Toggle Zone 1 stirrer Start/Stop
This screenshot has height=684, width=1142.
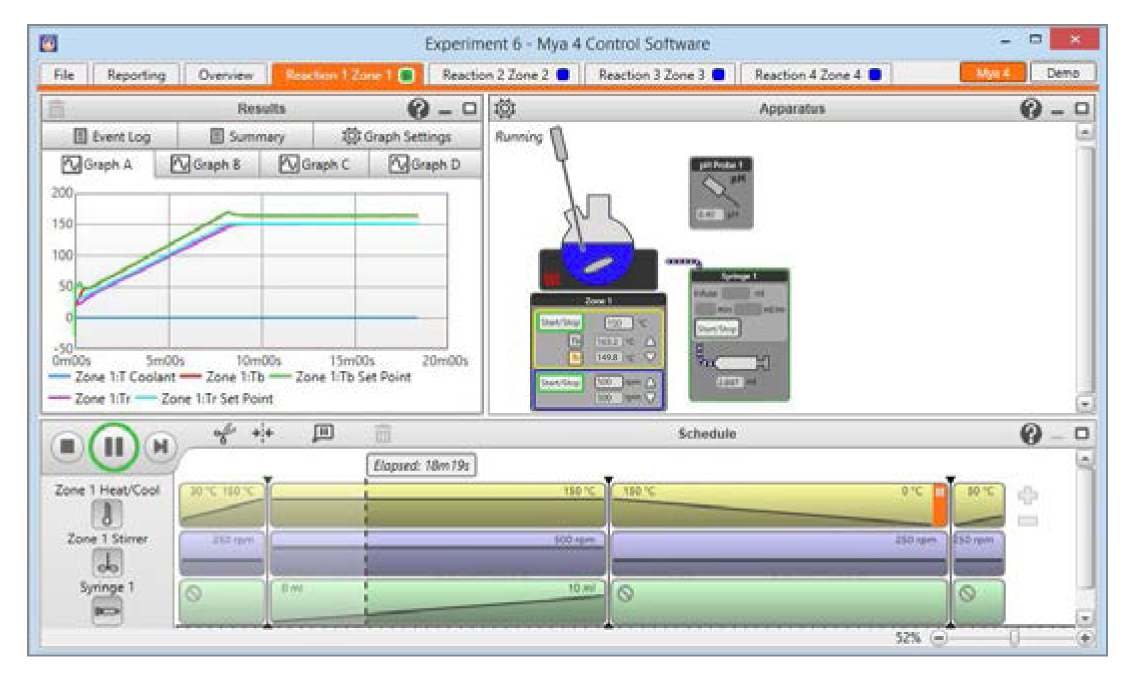click(x=559, y=382)
